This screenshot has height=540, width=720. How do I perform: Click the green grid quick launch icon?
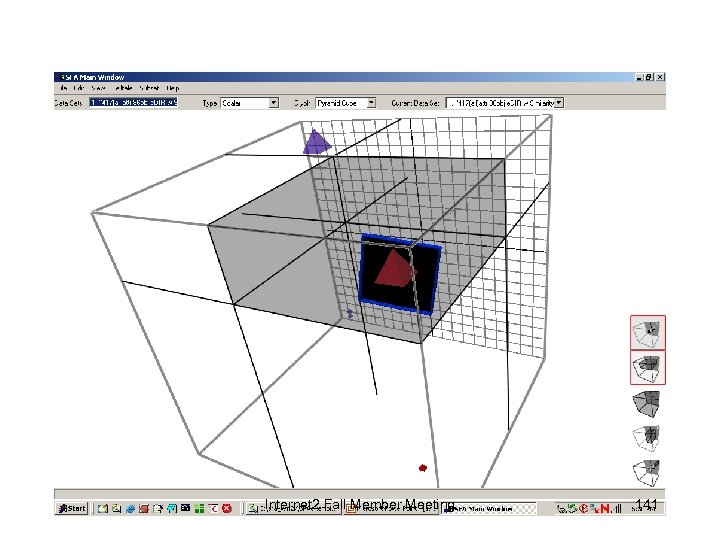coord(199,508)
